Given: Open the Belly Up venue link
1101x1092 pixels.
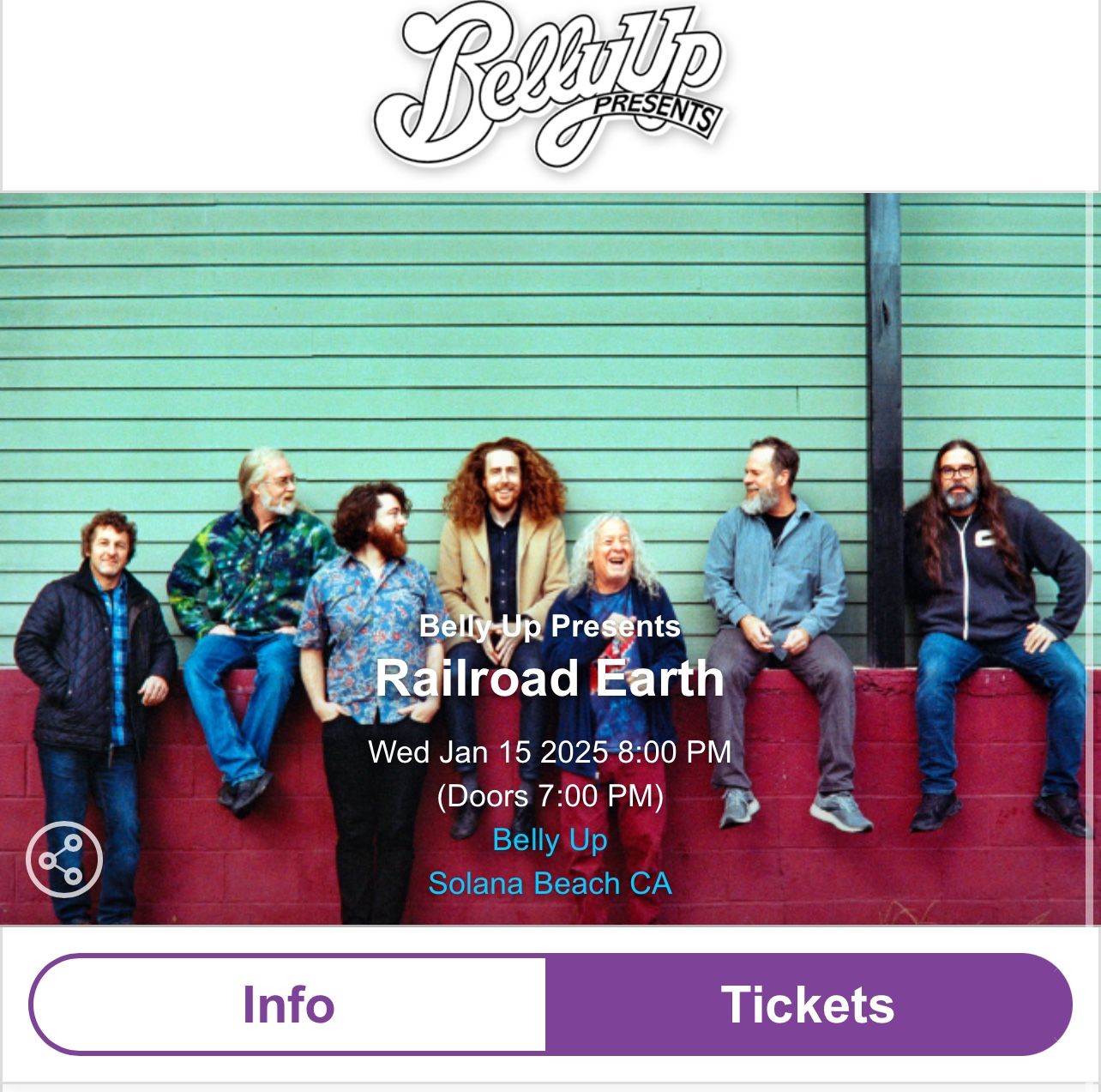Looking at the screenshot, I should click(550, 840).
